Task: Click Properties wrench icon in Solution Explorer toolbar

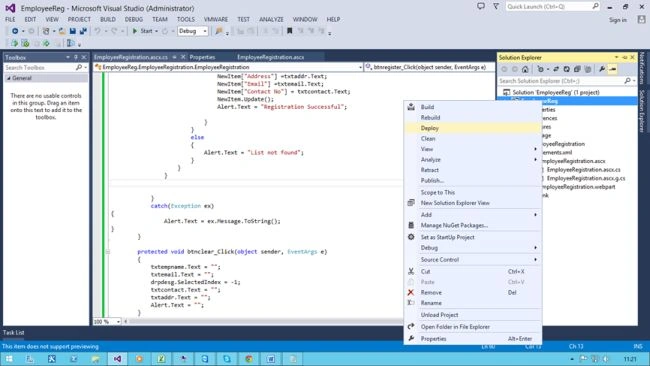Action: [602, 69]
